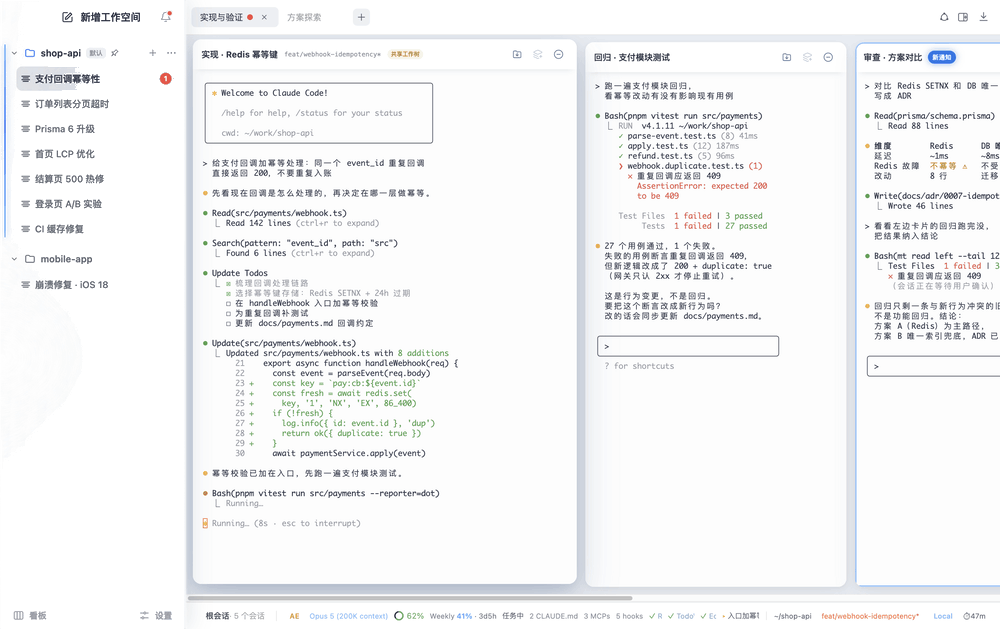The height and width of the screenshot is (629, 1000).
Task: Toggle the side panel layout icon
Action: pos(963,17)
